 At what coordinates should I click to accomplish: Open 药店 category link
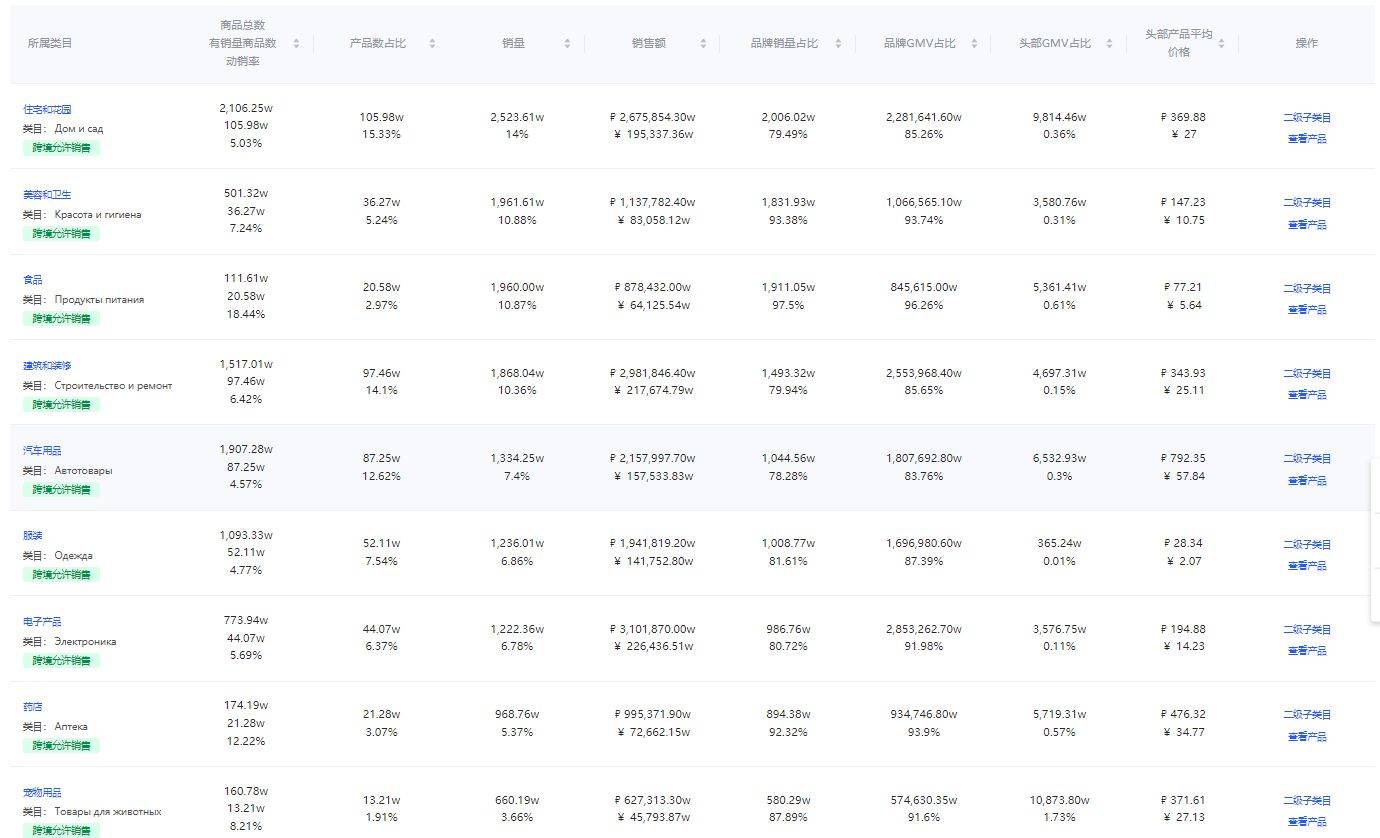(33, 707)
